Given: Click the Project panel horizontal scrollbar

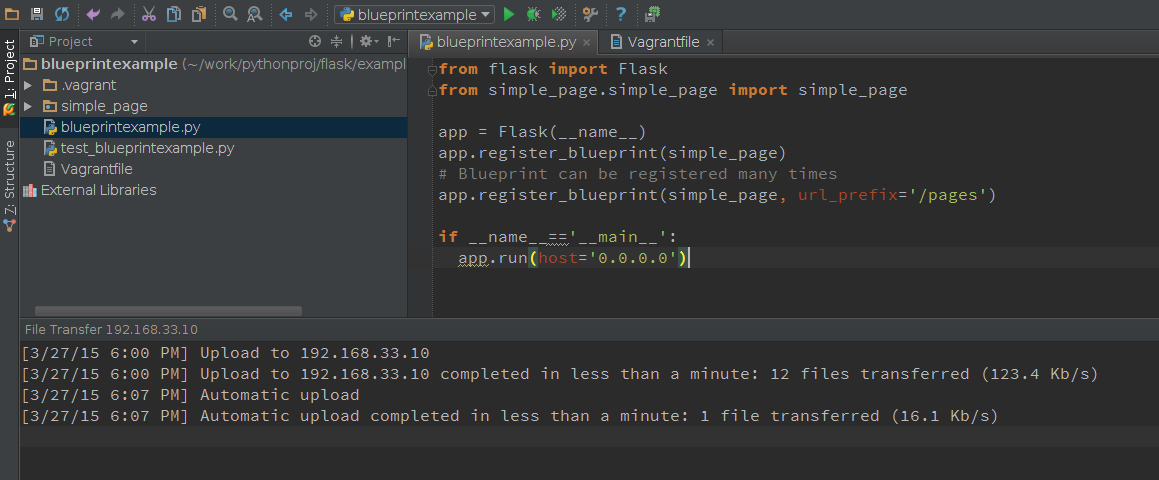Looking at the screenshot, I should [169, 311].
